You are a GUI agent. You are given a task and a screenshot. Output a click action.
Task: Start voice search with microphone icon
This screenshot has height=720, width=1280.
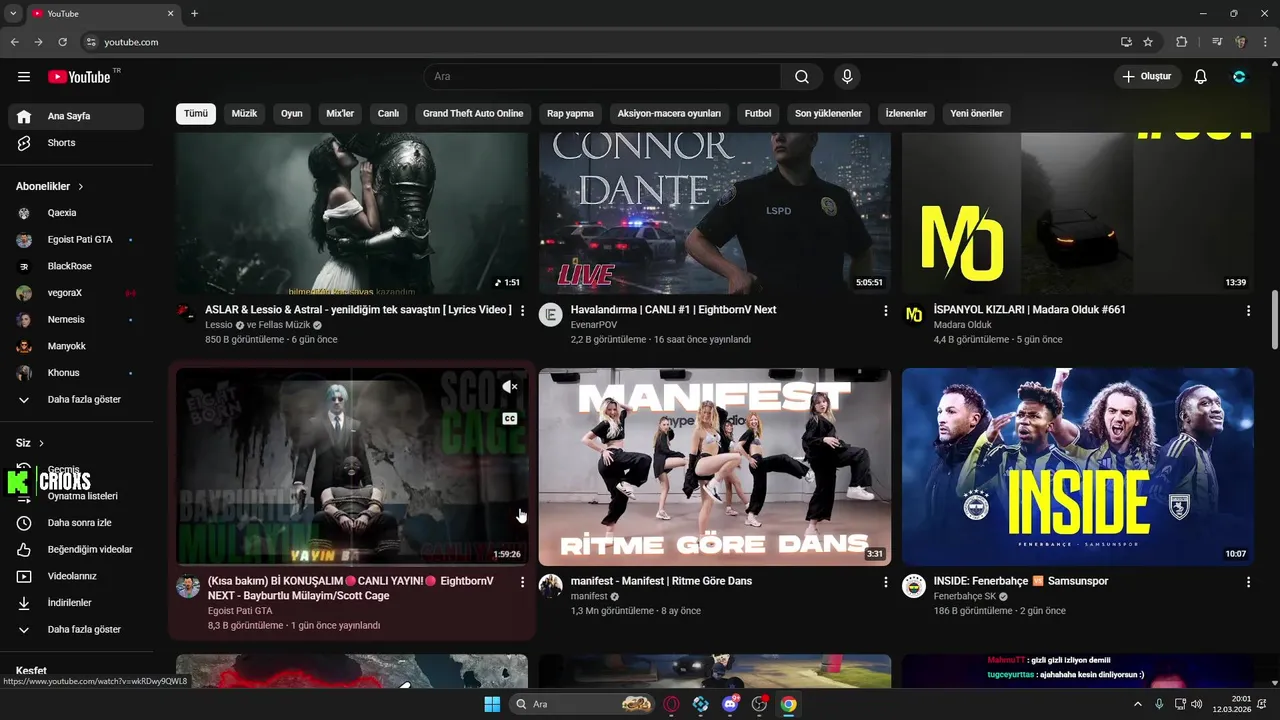[x=847, y=77]
